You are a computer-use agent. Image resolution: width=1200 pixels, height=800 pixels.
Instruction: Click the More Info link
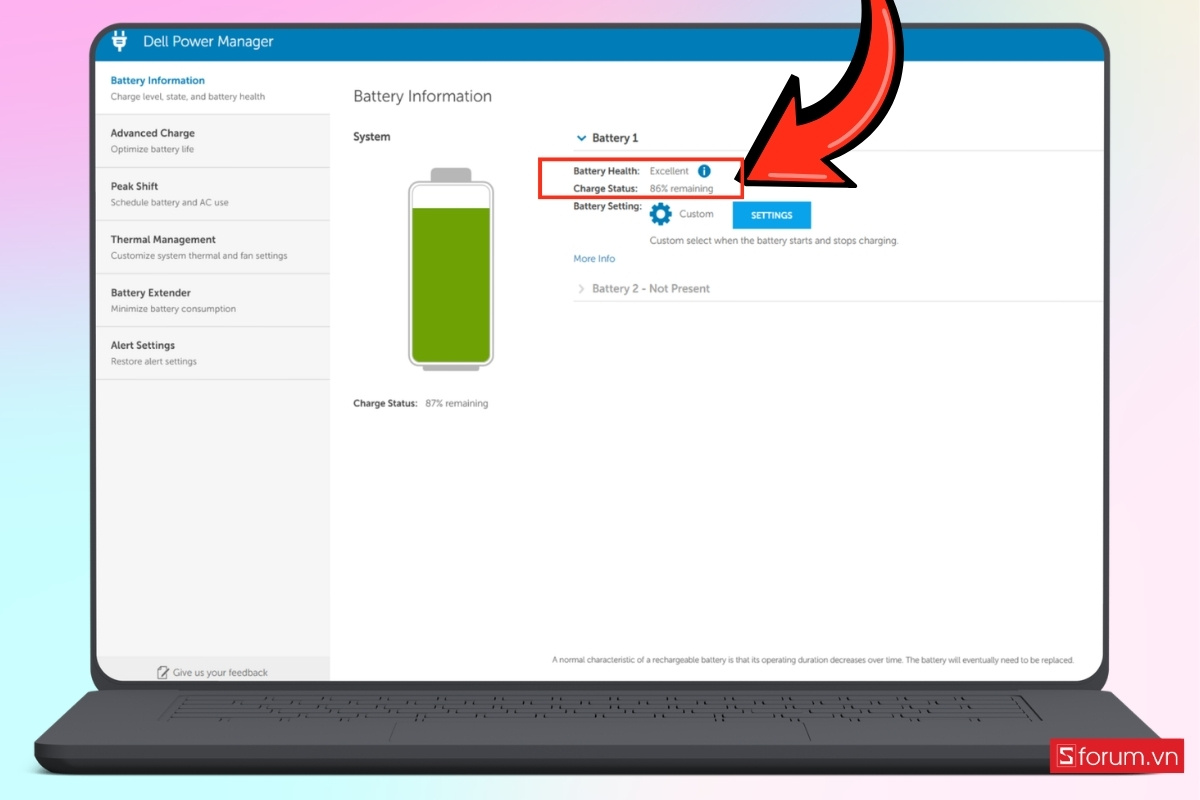[x=594, y=259]
